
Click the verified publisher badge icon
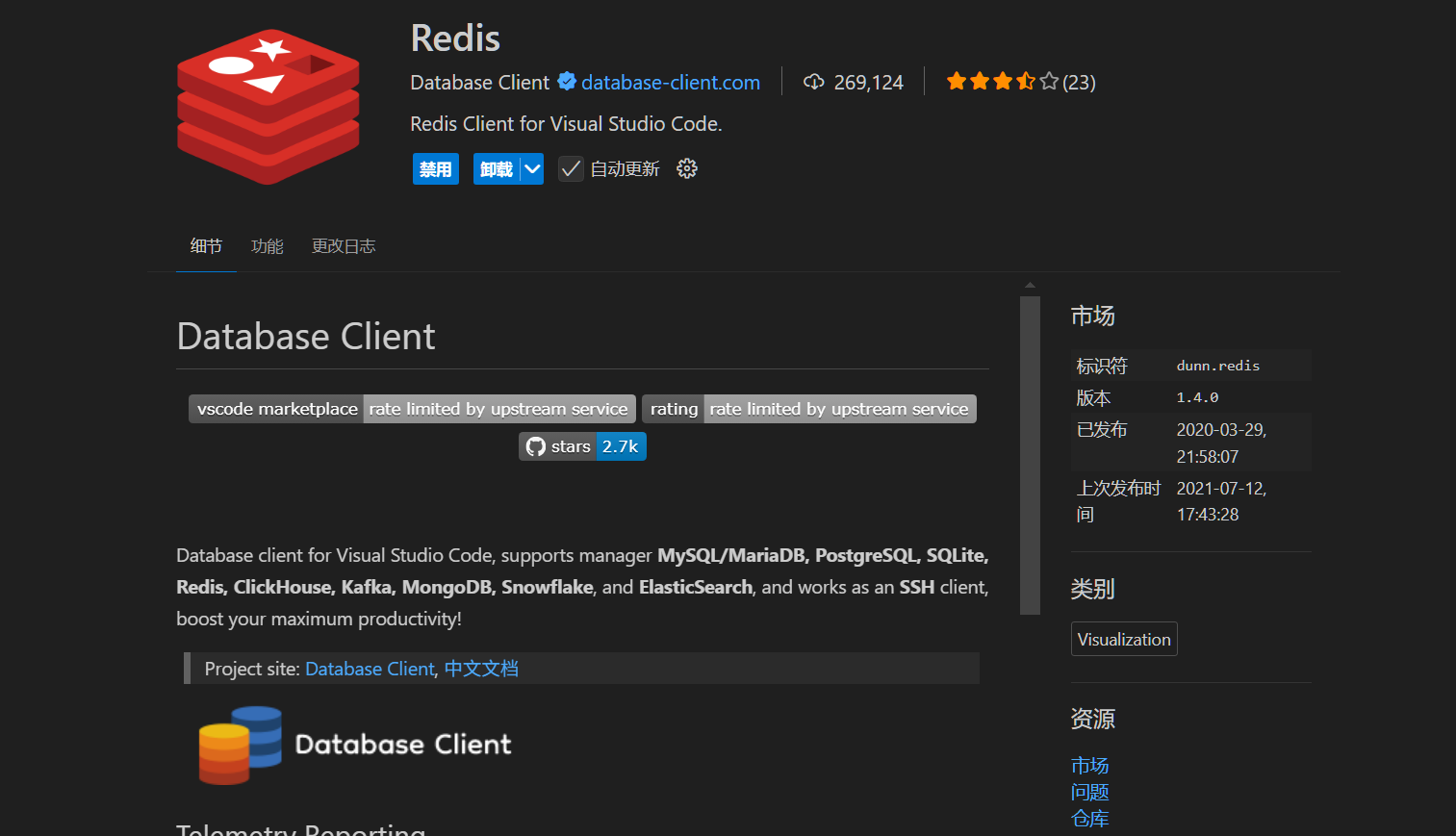(567, 82)
